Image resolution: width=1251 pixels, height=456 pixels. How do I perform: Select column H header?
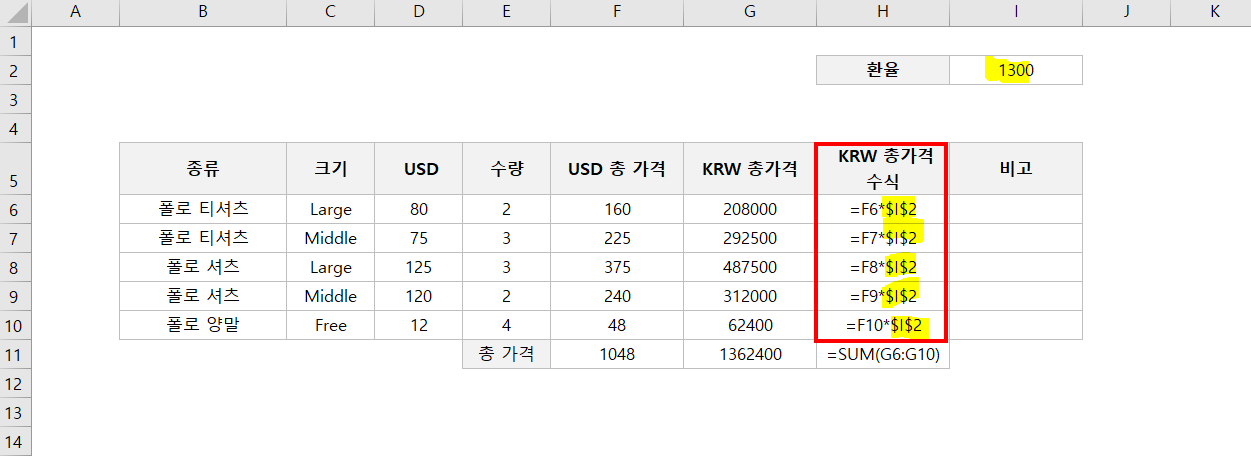tap(883, 12)
